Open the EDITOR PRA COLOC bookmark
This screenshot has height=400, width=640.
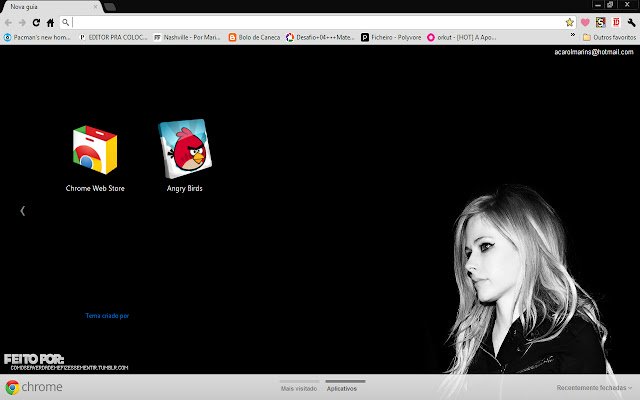point(113,38)
